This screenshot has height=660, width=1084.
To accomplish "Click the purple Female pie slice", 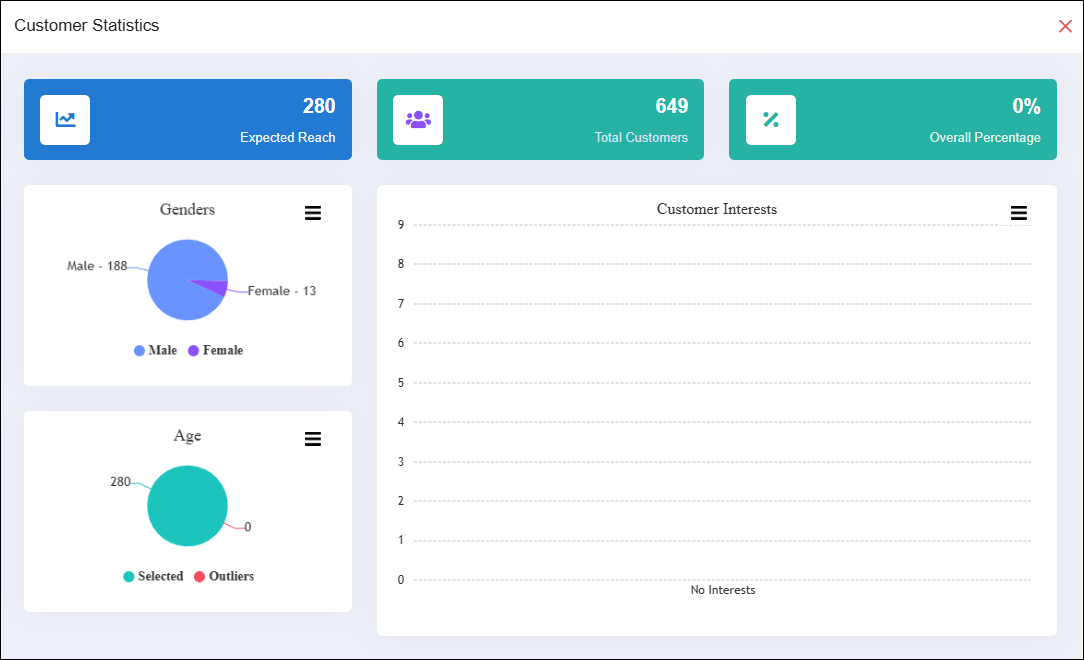I will click(212, 286).
